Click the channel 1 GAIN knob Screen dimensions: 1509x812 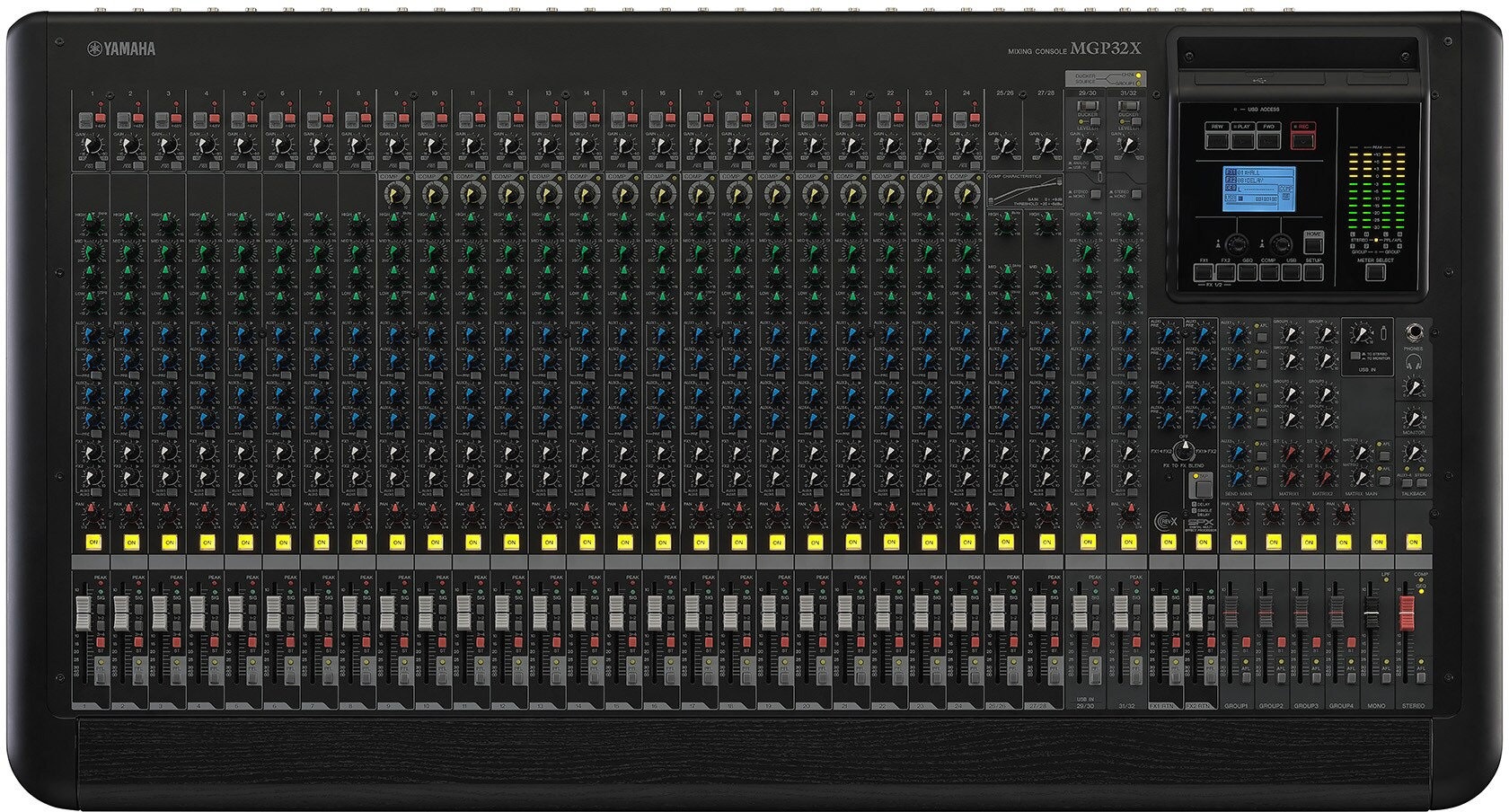pyautogui.click(x=93, y=144)
